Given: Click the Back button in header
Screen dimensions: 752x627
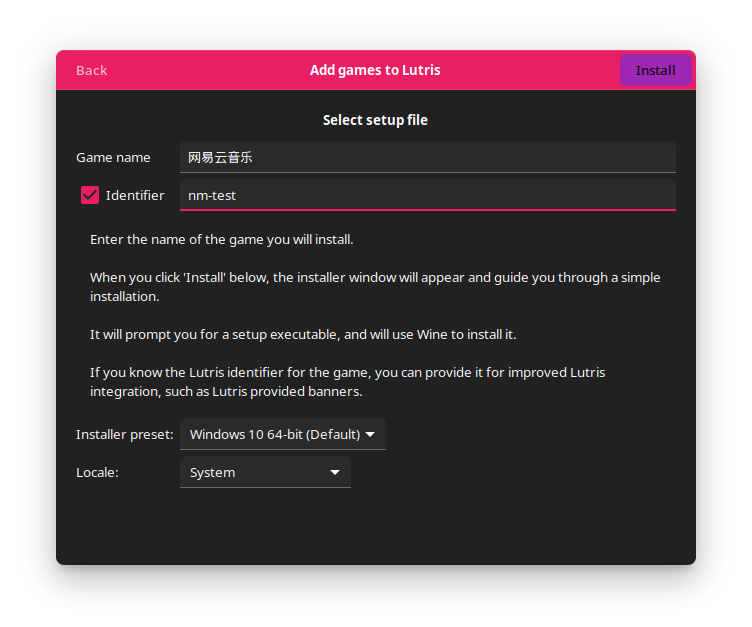Looking at the screenshot, I should pos(92,71).
